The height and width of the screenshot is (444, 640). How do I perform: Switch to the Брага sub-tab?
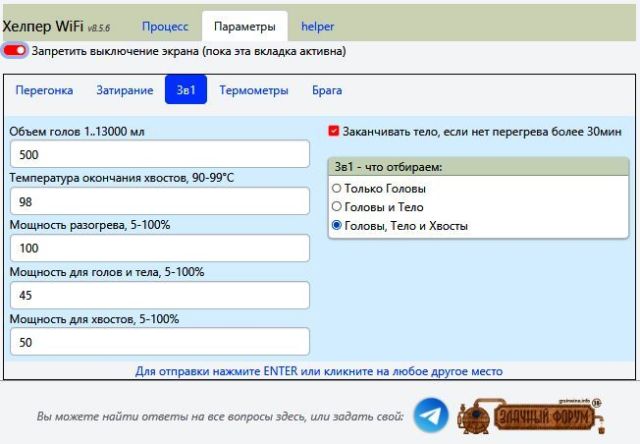click(x=327, y=90)
